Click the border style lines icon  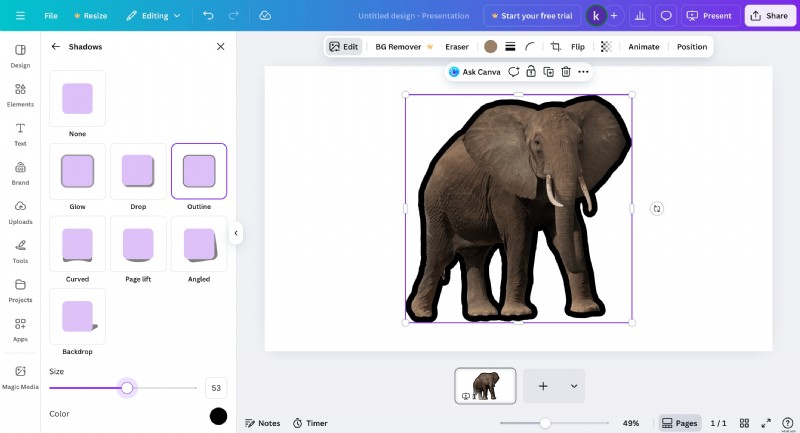pyautogui.click(x=510, y=47)
